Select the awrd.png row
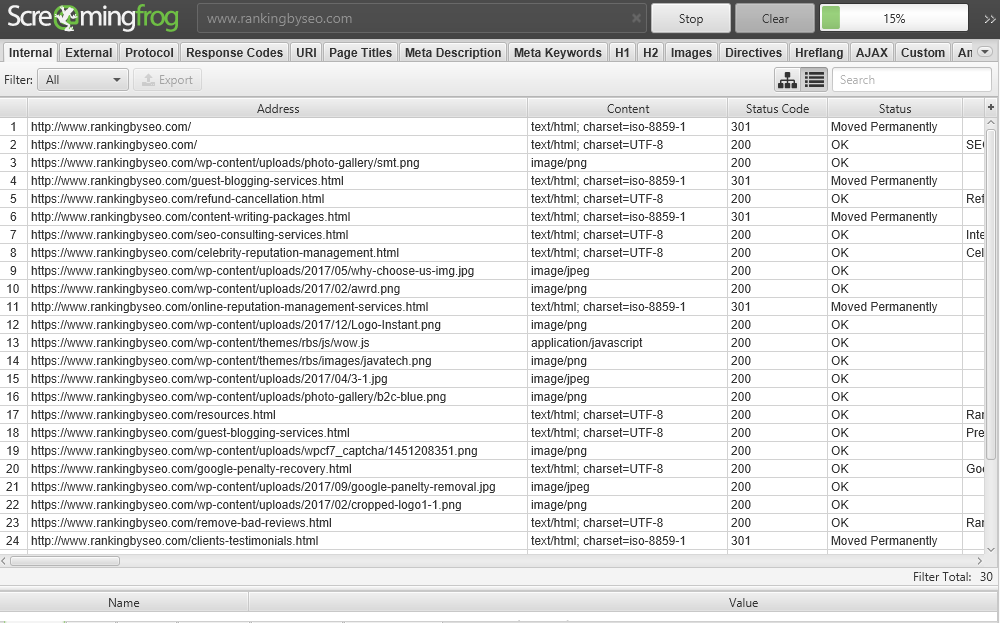The width and height of the screenshot is (1000, 623). [x=491, y=288]
